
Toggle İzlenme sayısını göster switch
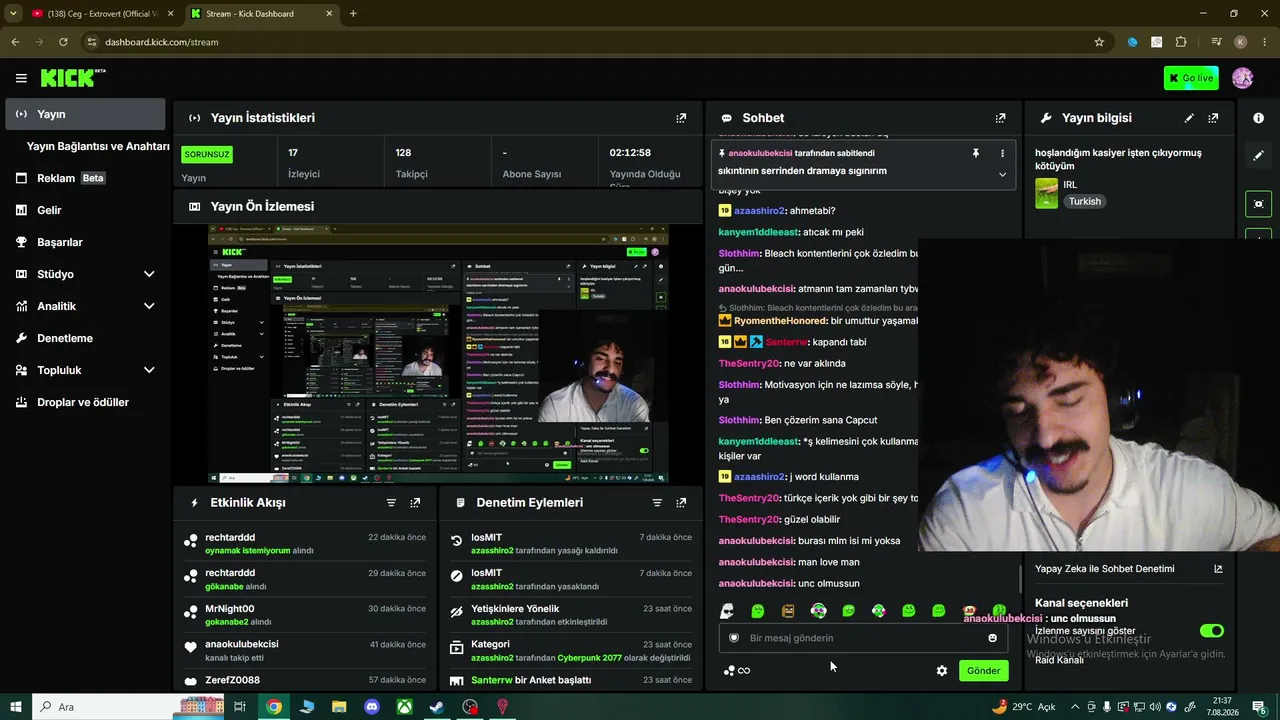1211,631
